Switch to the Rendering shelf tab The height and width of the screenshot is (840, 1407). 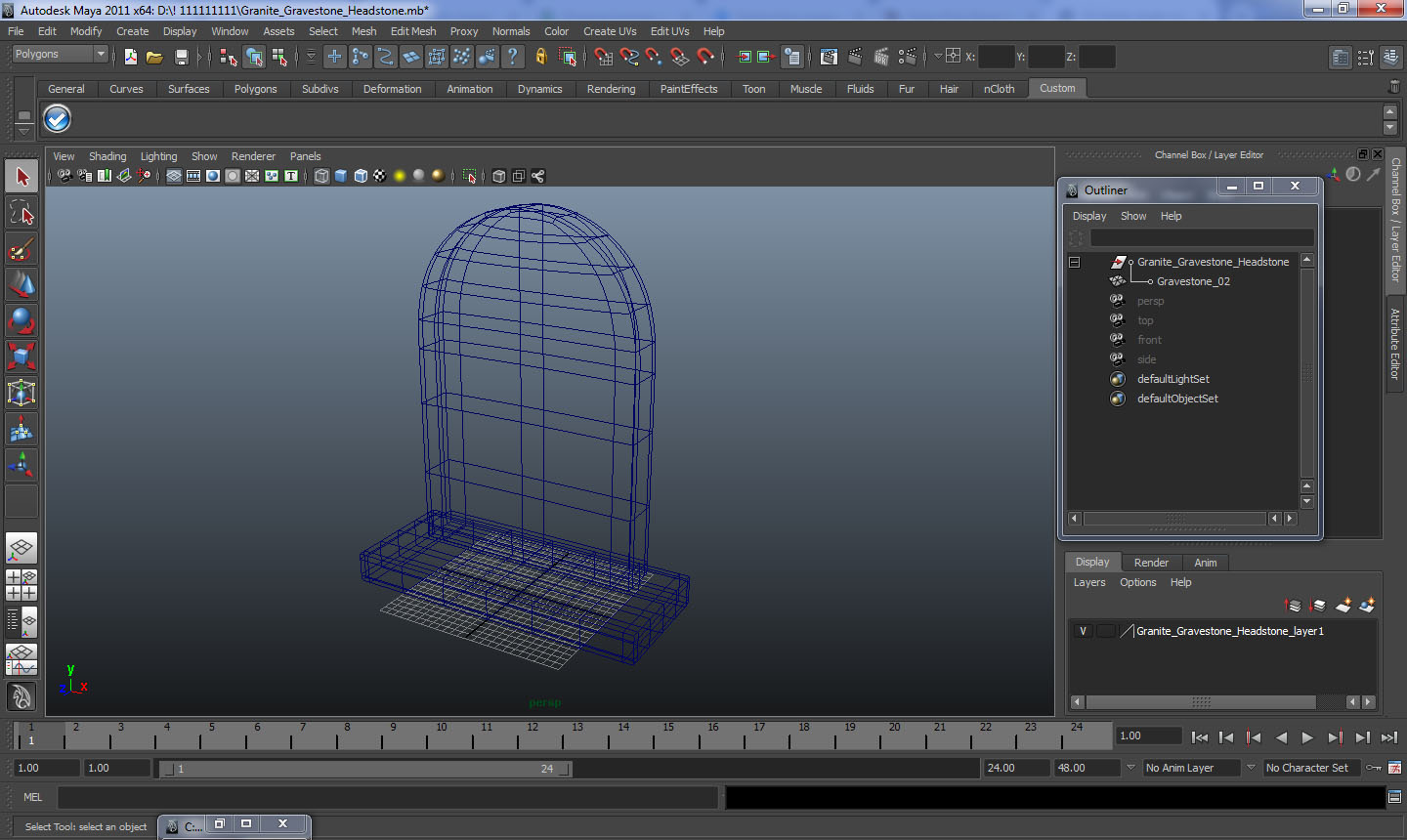point(612,89)
